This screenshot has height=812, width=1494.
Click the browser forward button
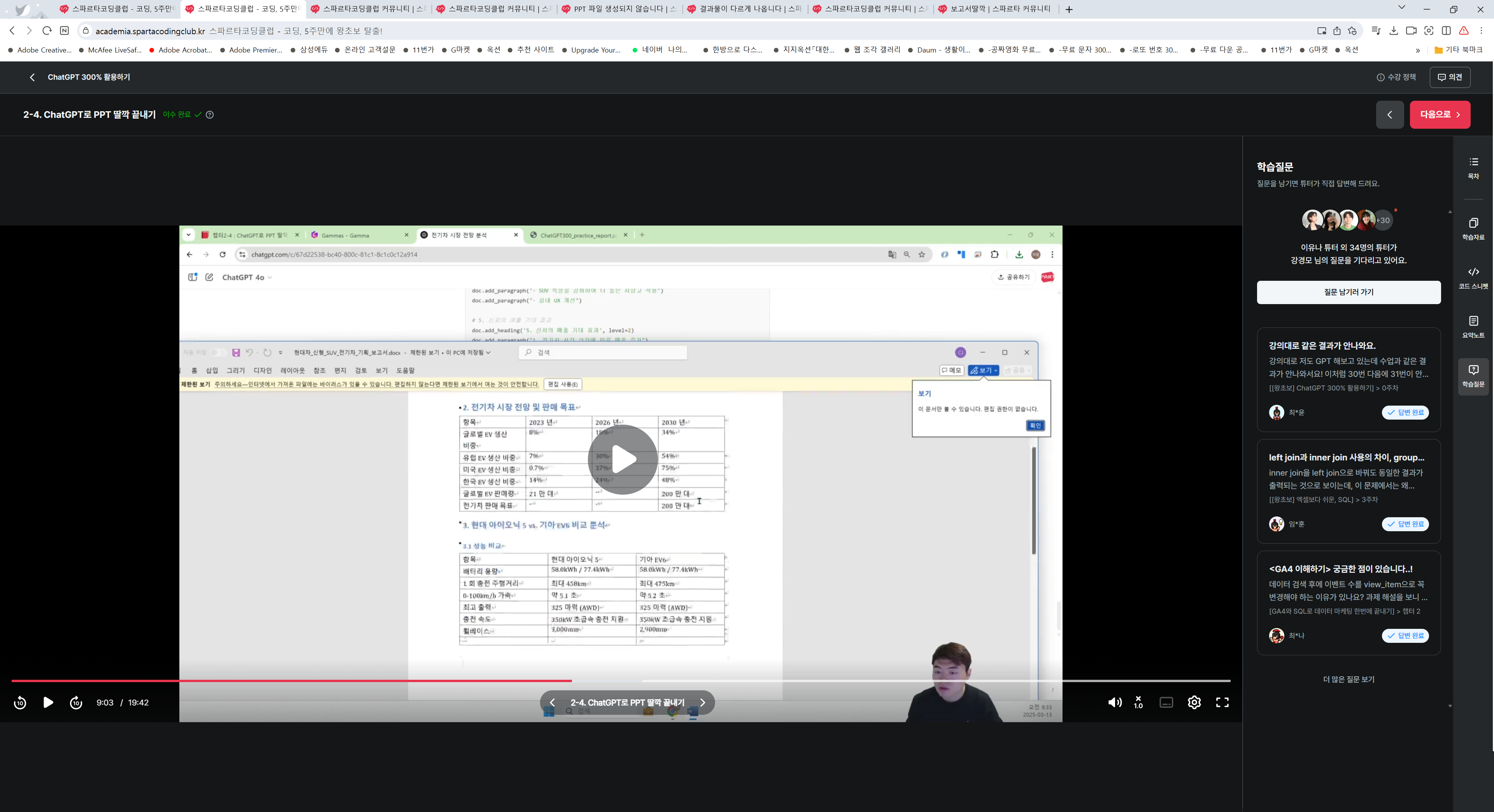29,31
